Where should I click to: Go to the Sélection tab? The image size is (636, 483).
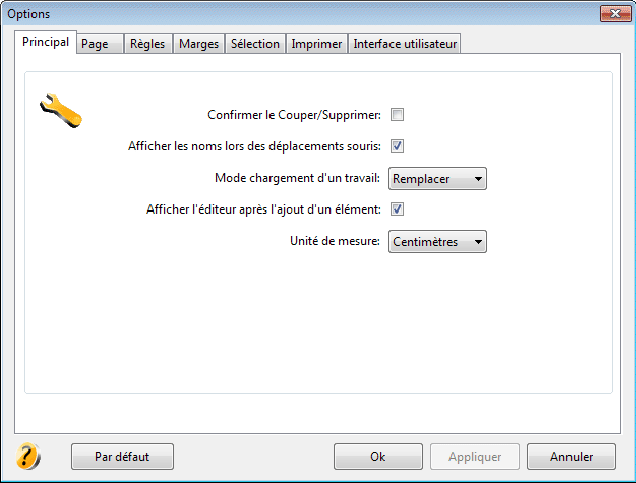(255, 44)
